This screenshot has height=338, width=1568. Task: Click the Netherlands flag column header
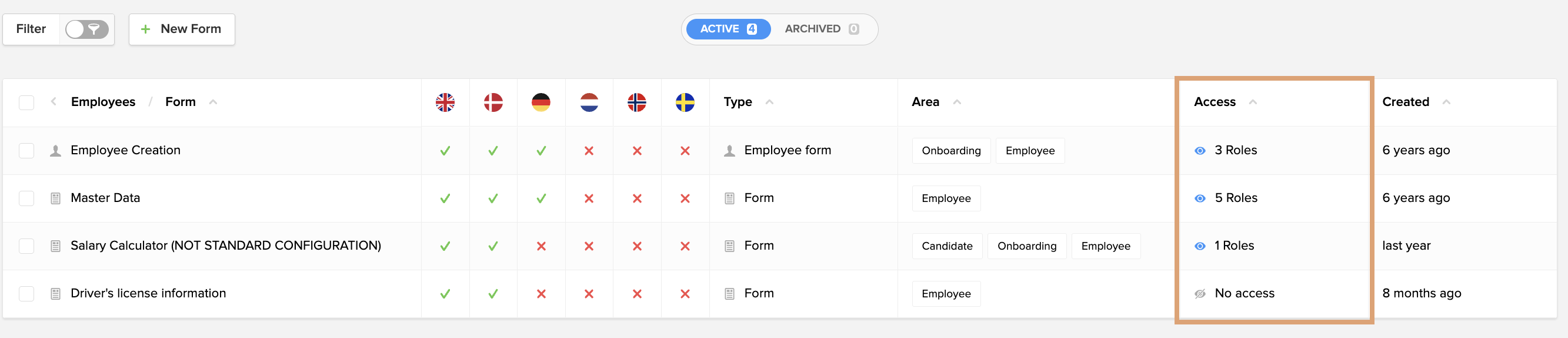coord(589,102)
